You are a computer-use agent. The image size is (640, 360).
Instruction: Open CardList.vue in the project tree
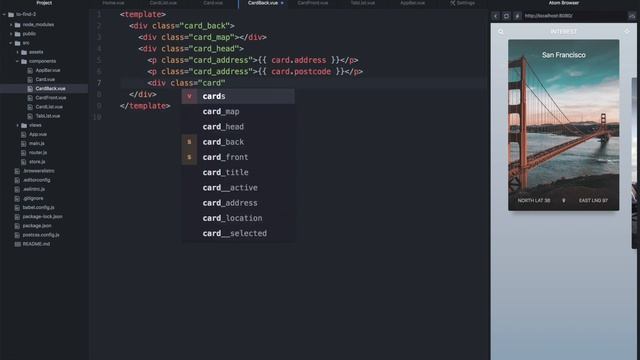[49, 107]
